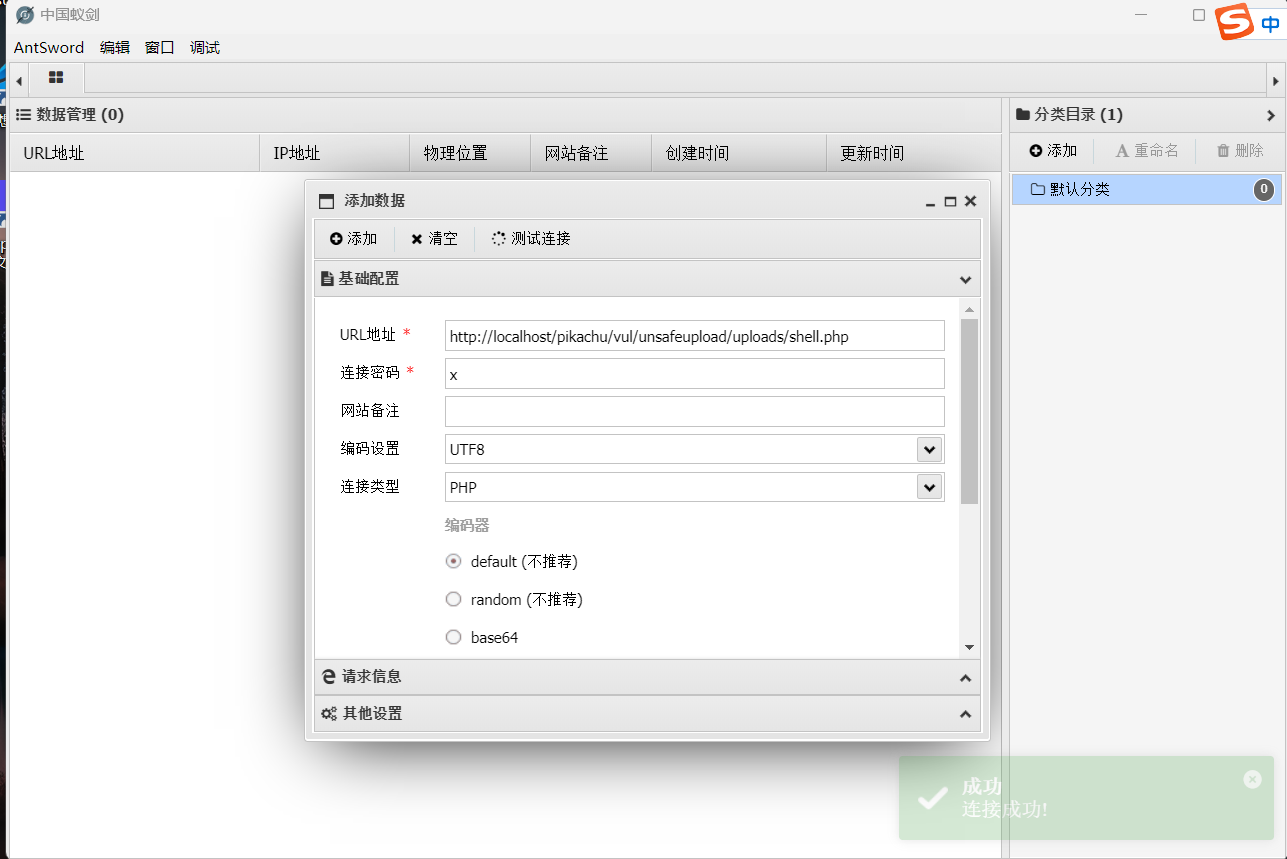The image size is (1287, 859).
Task: Click the 网站备注 input field
Action: tap(694, 411)
